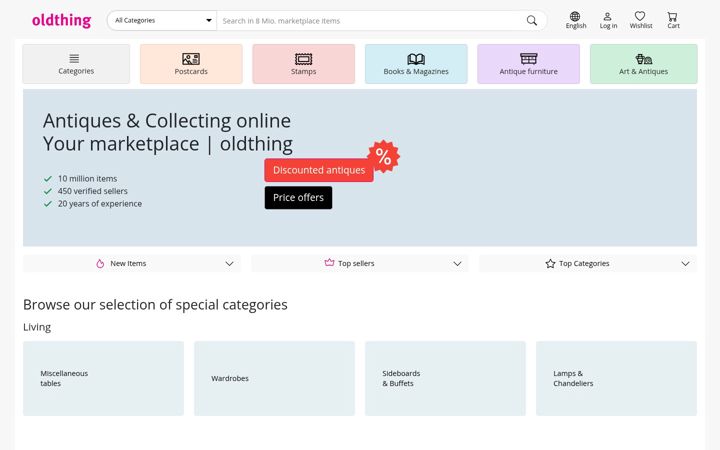Select the Stamps category label
The height and width of the screenshot is (450, 720).
(304, 72)
